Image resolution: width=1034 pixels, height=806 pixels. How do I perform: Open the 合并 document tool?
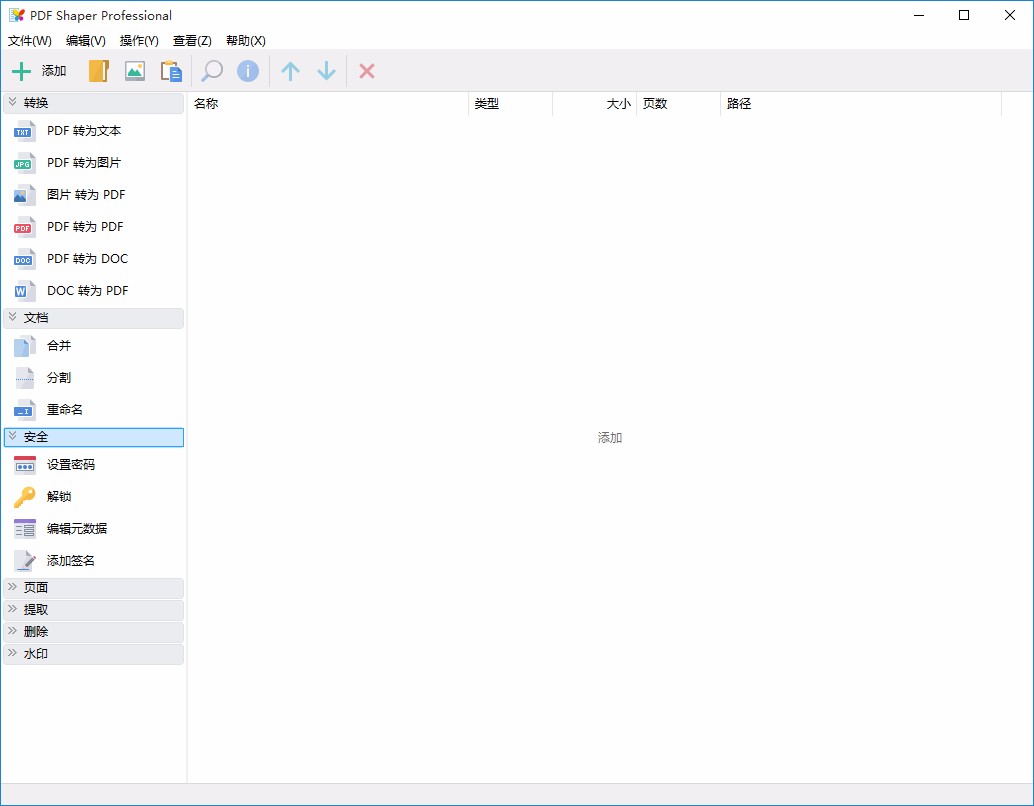(x=57, y=345)
